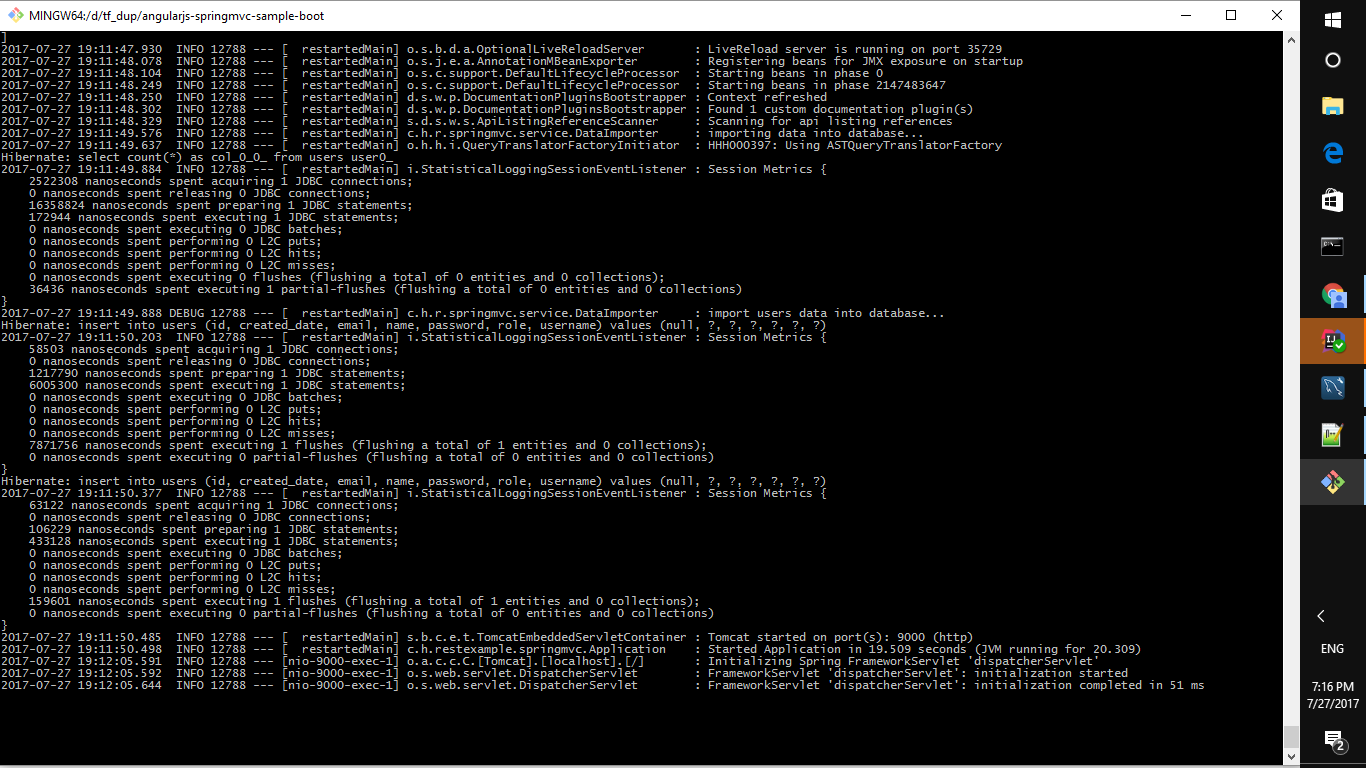
Task: Click 'HHH000397: Using ASTQueryTranslatorFactory'
Action: 854,145
